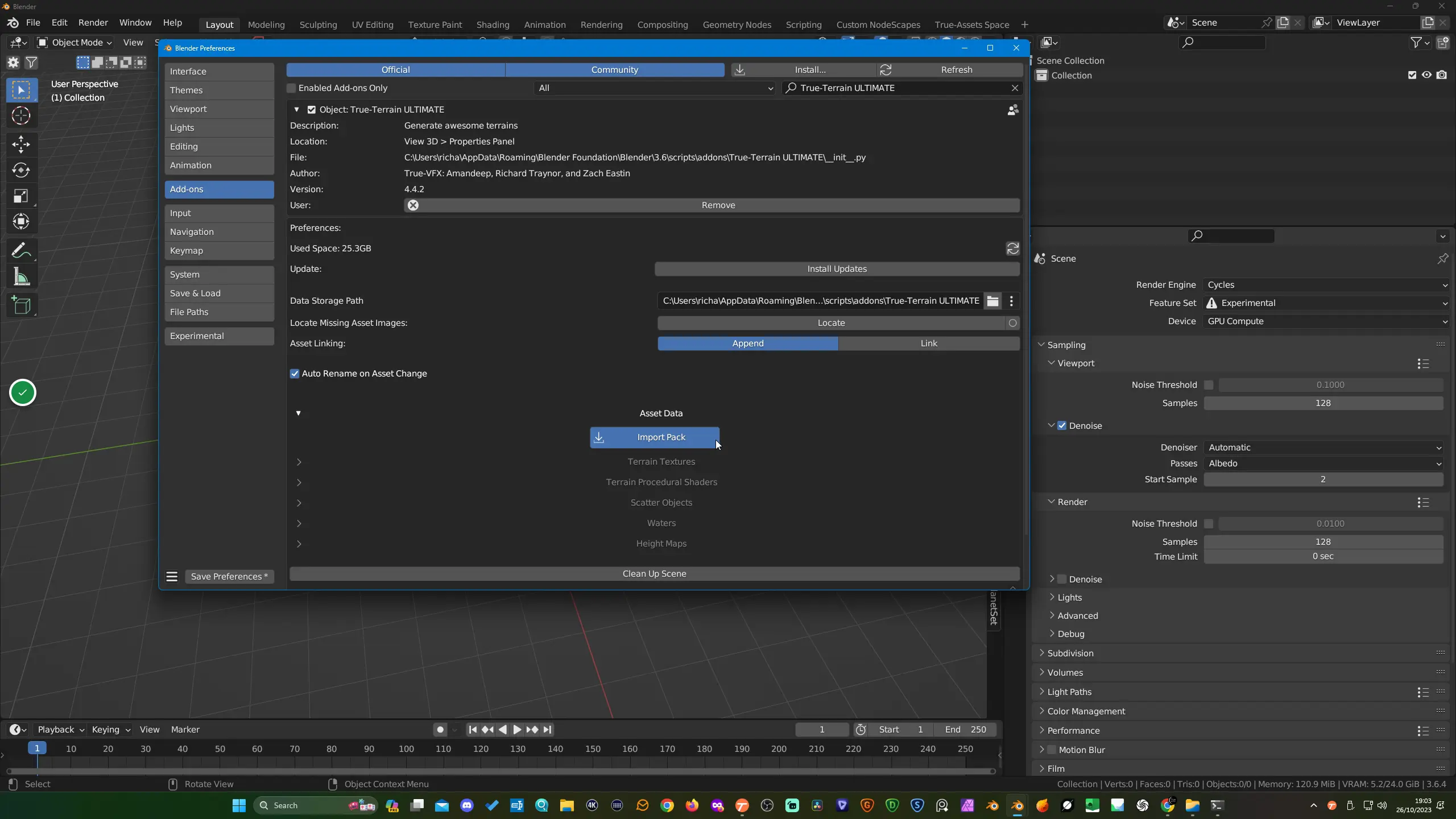The height and width of the screenshot is (819, 1456).
Task: Select the Annotate pencil tool
Action: coord(21,250)
